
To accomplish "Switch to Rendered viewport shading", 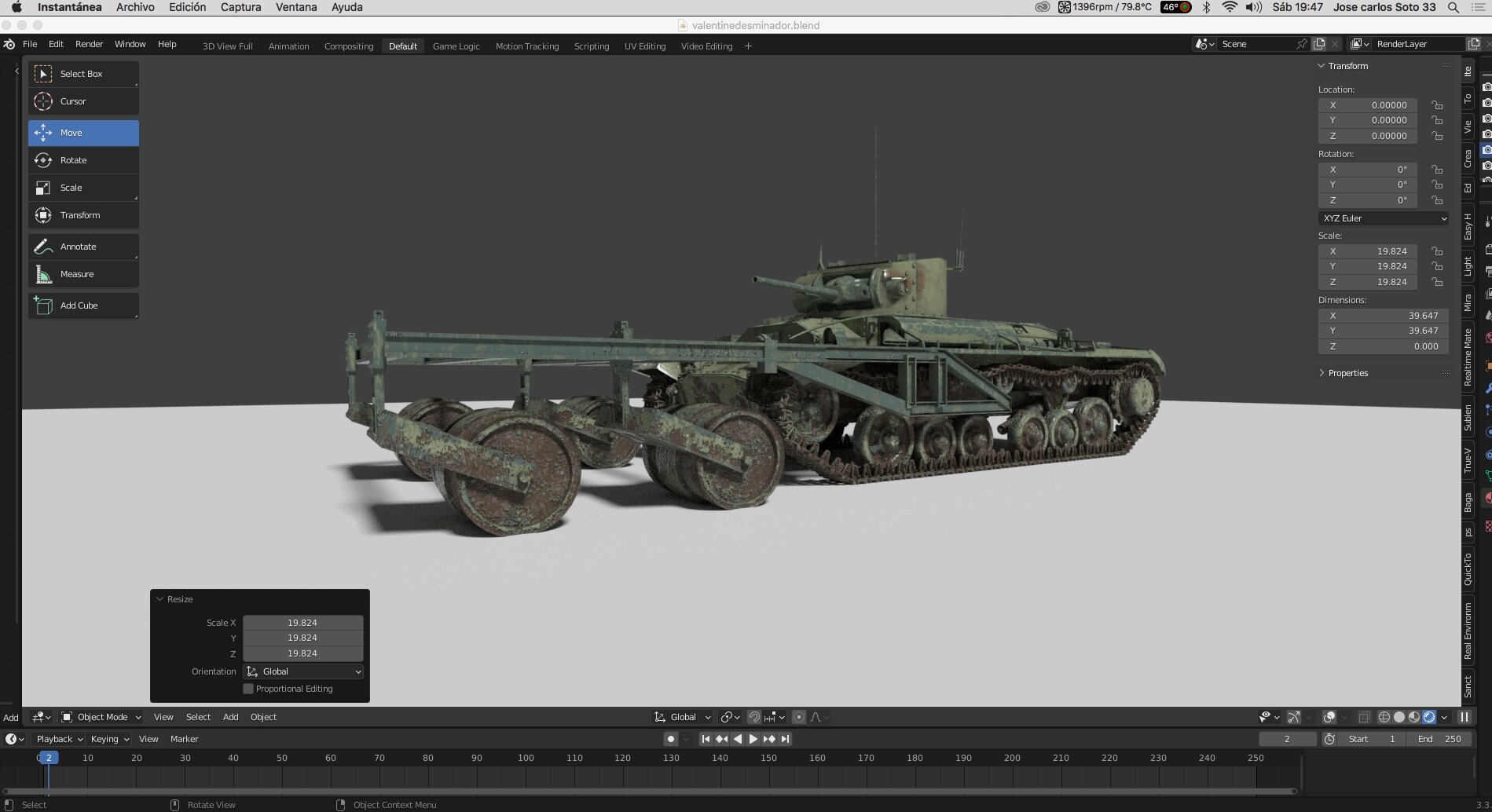I will 1429,717.
